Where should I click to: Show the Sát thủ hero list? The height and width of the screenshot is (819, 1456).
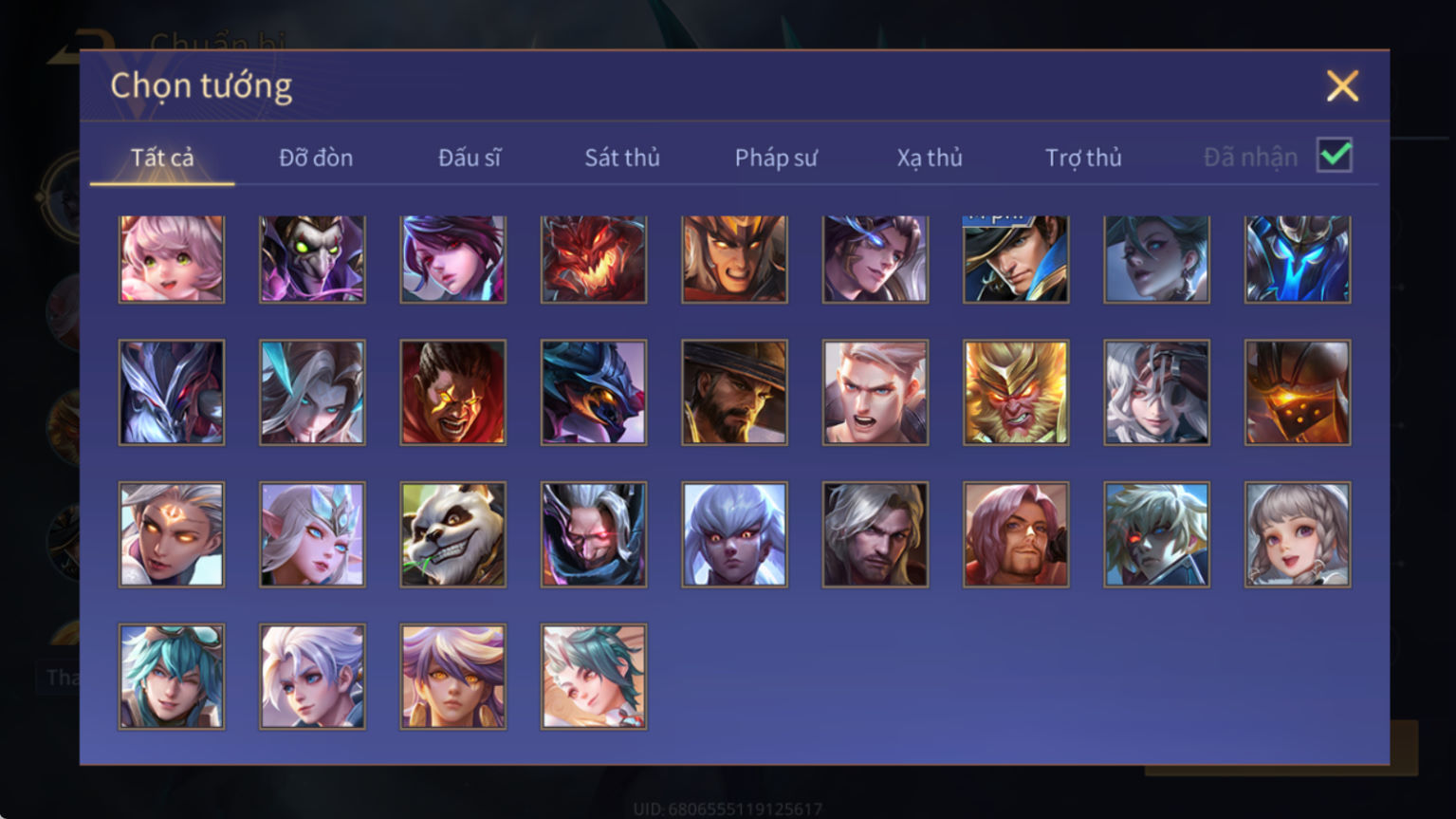(622, 158)
